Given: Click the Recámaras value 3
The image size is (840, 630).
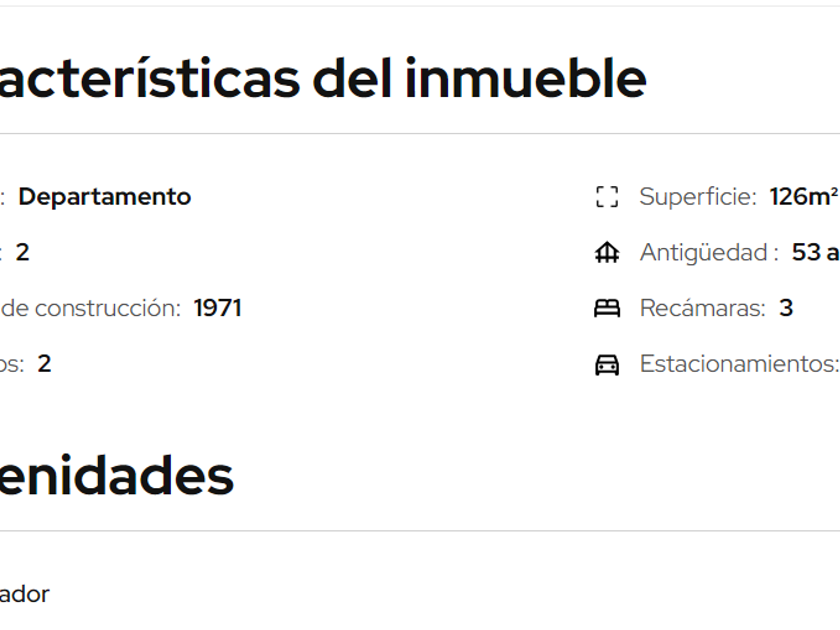Looking at the screenshot, I should (x=786, y=308).
